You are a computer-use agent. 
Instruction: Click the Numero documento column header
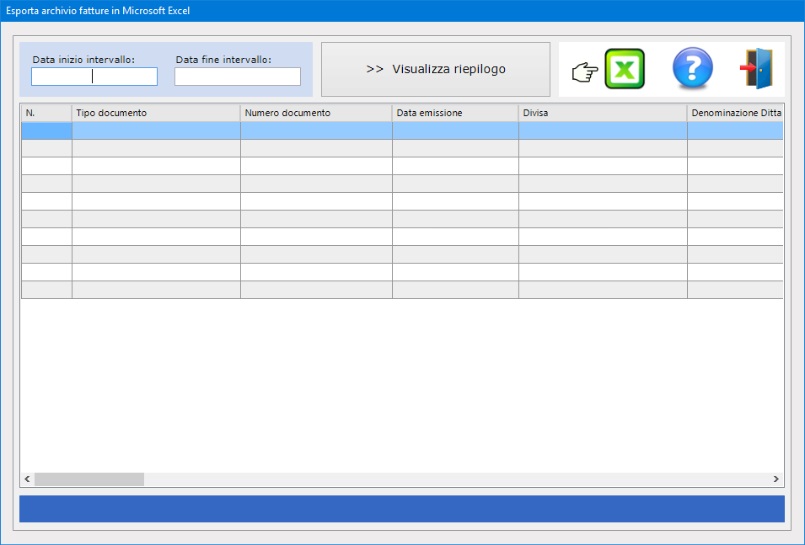tap(316, 113)
